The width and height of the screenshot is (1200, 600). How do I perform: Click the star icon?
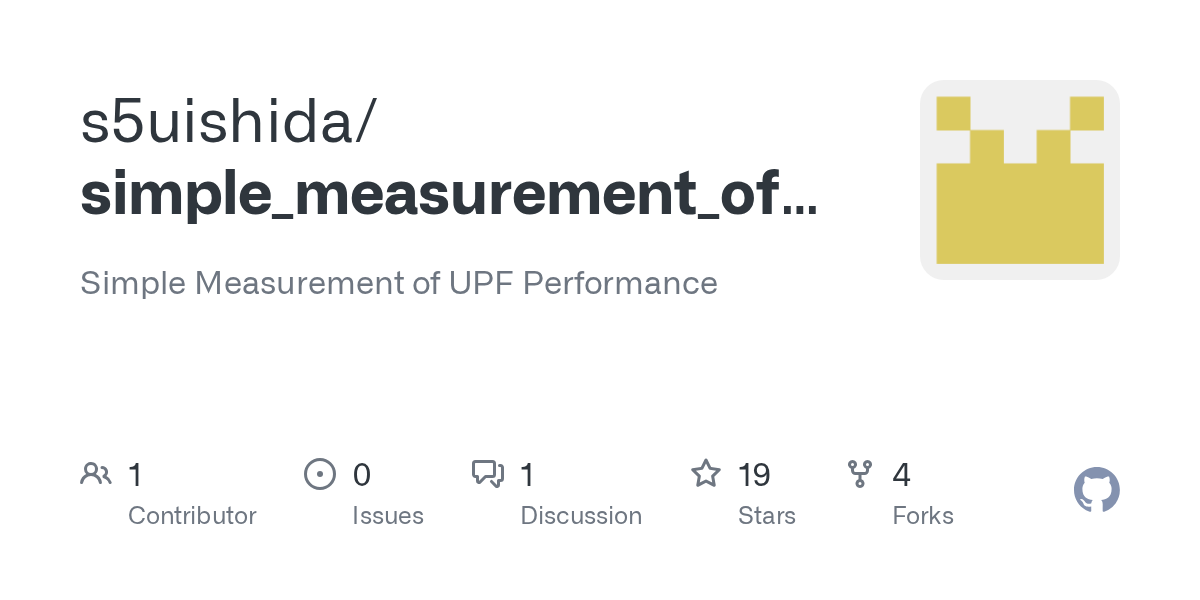tap(706, 474)
